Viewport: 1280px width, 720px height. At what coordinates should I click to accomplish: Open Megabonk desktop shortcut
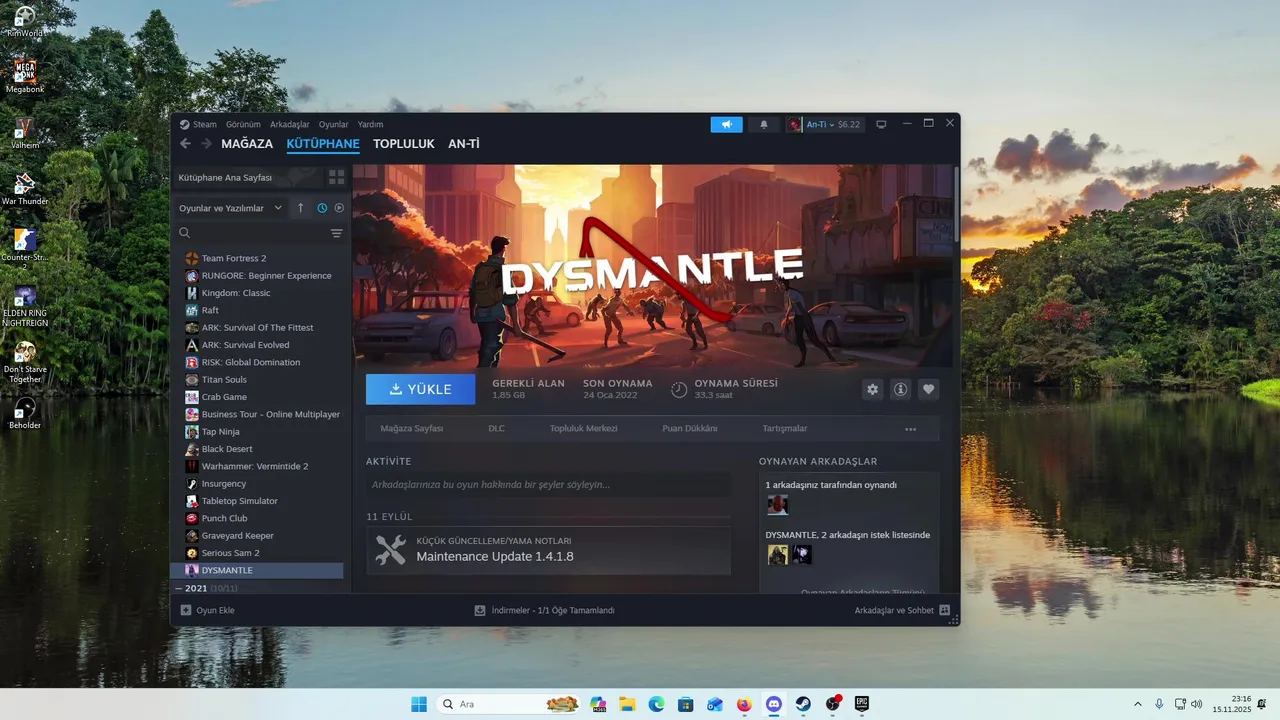25,77
